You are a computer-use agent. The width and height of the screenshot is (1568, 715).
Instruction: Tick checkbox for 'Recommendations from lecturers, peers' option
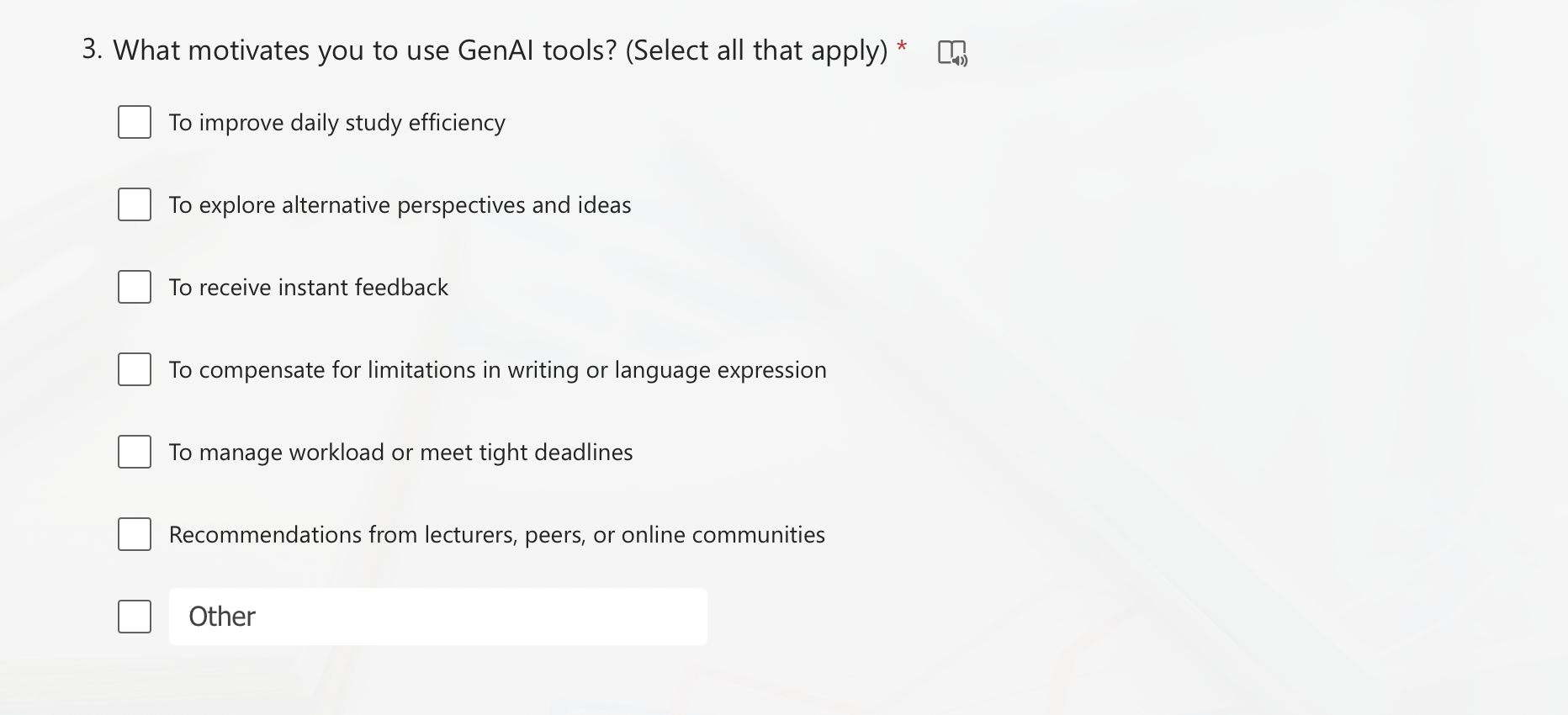click(135, 535)
